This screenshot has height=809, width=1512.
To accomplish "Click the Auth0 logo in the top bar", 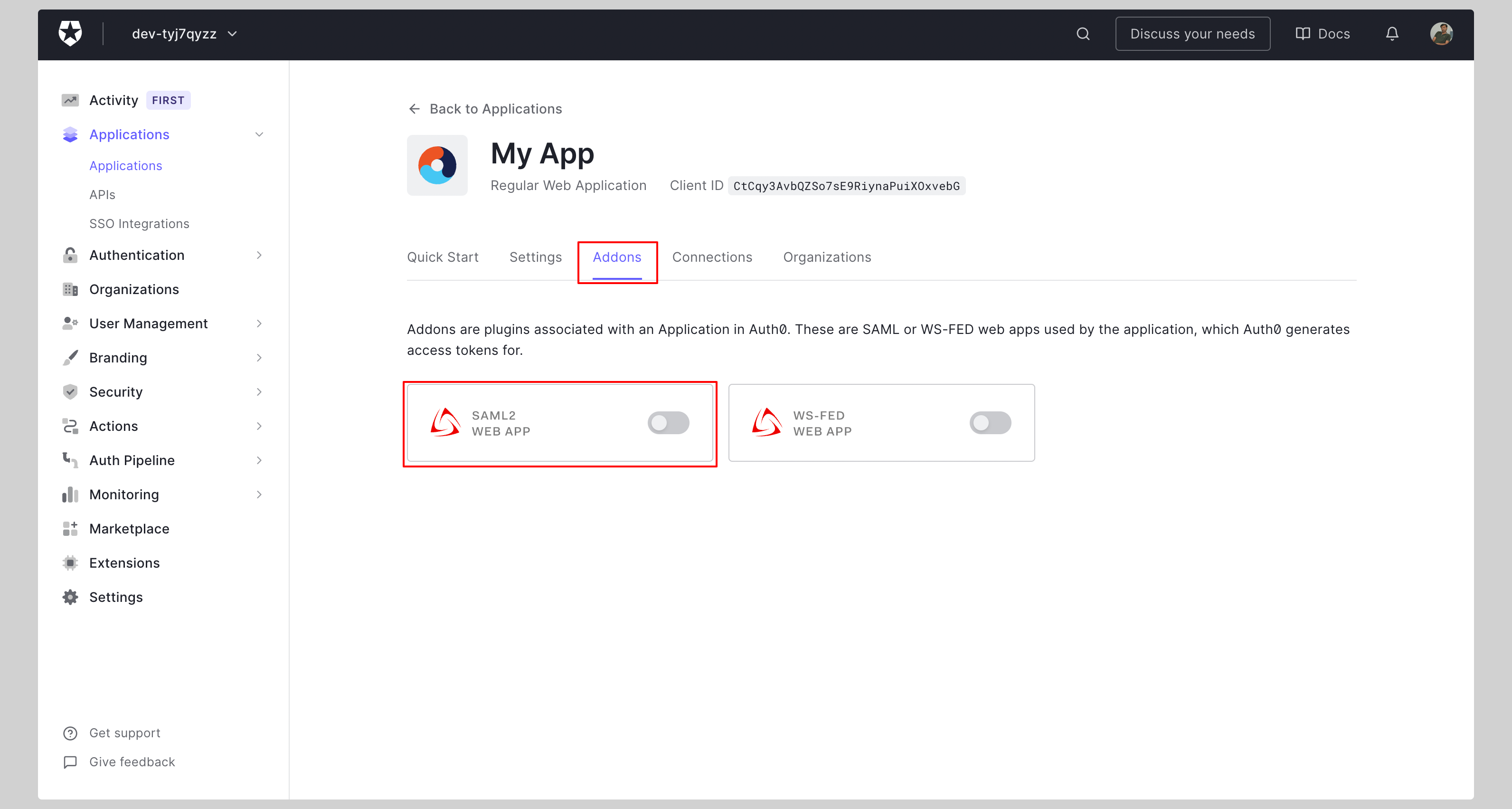I will pos(69,33).
